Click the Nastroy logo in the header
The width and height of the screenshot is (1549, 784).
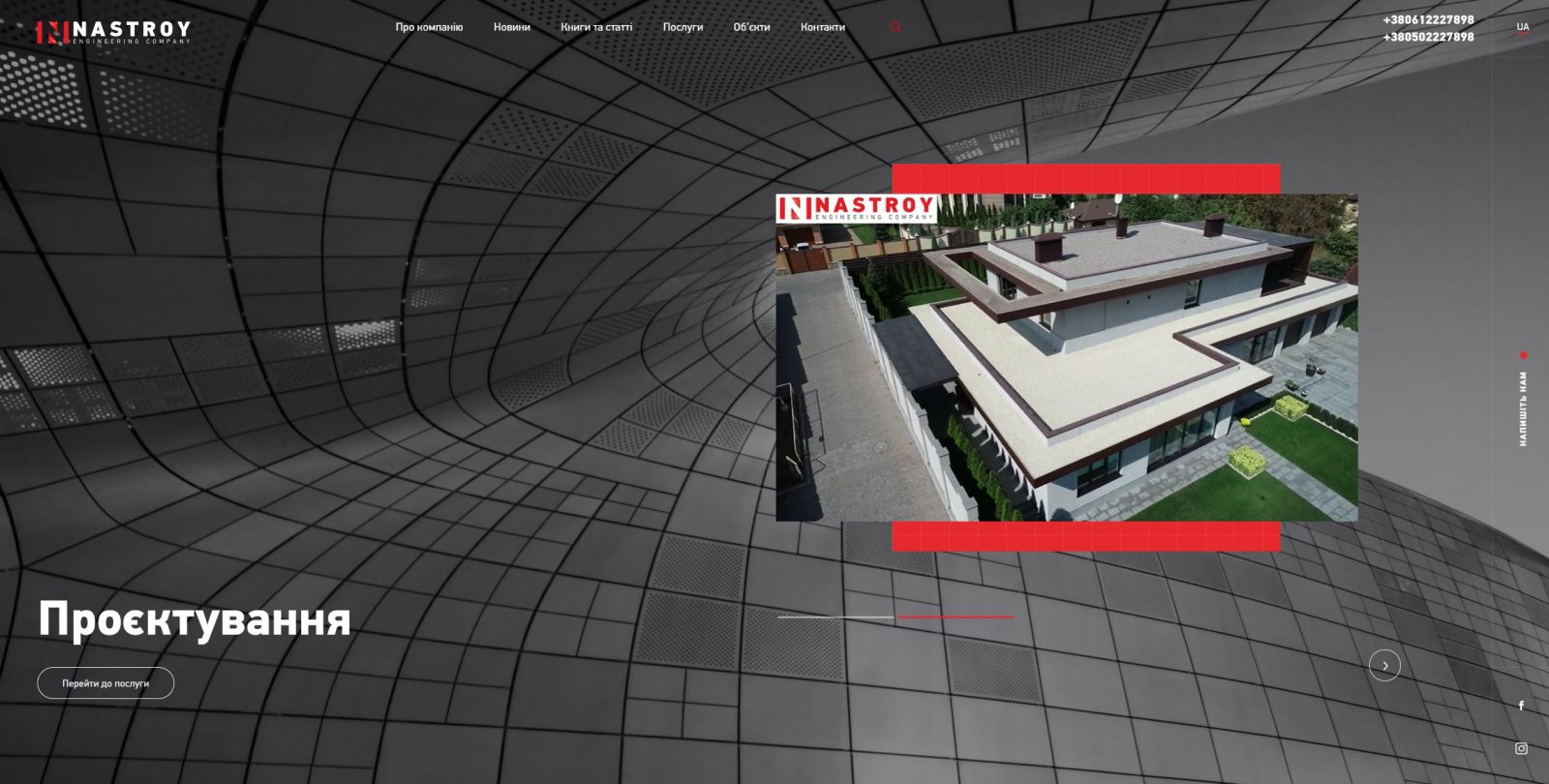click(113, 32)
